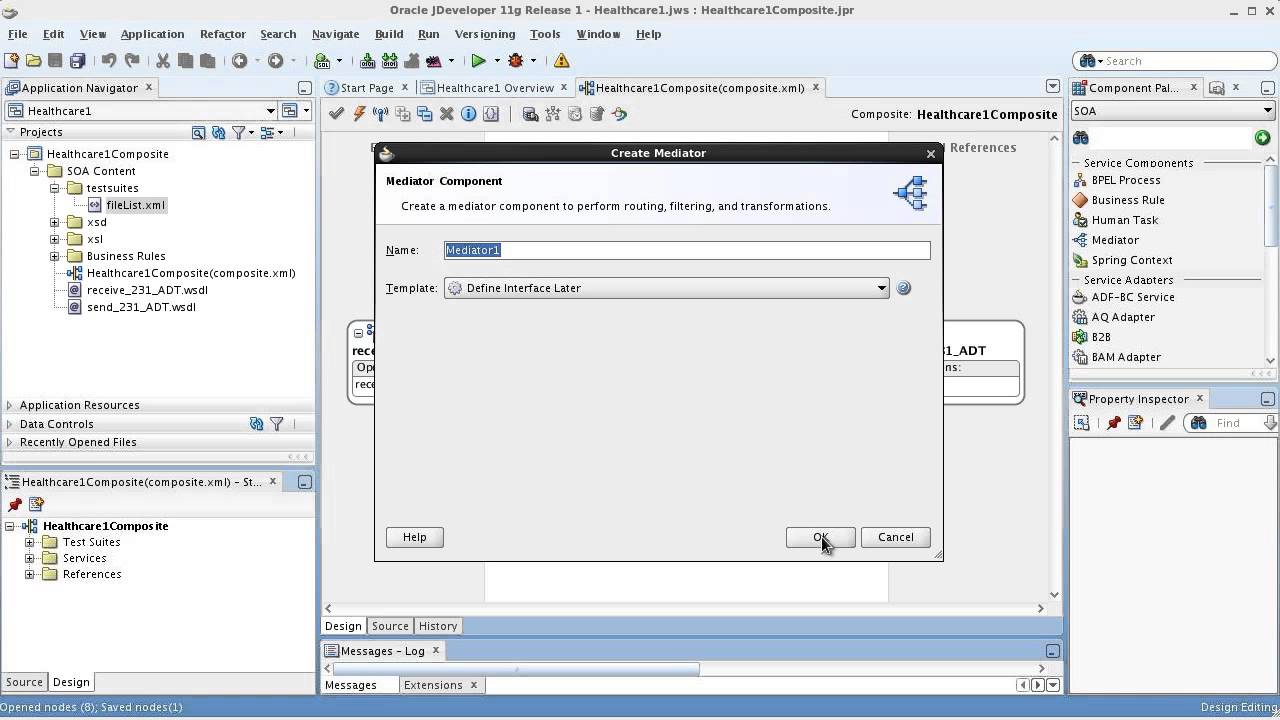Open the Versioning menu
The width and height of the screenshot is (1280, 720).
click(x=485, y=34)
